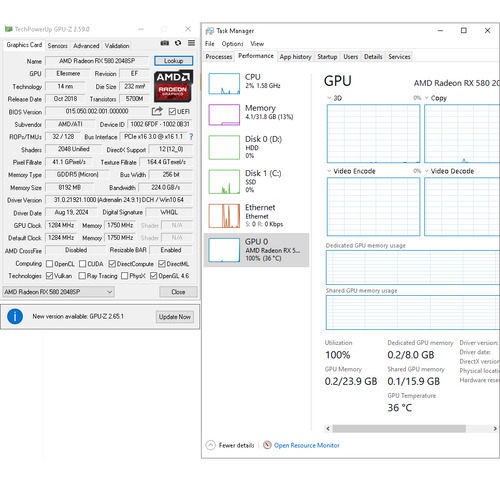This screenshot has height=480, width=500.
Task: Open the 3D engine graph dropdown
Action: pos(329,98)
